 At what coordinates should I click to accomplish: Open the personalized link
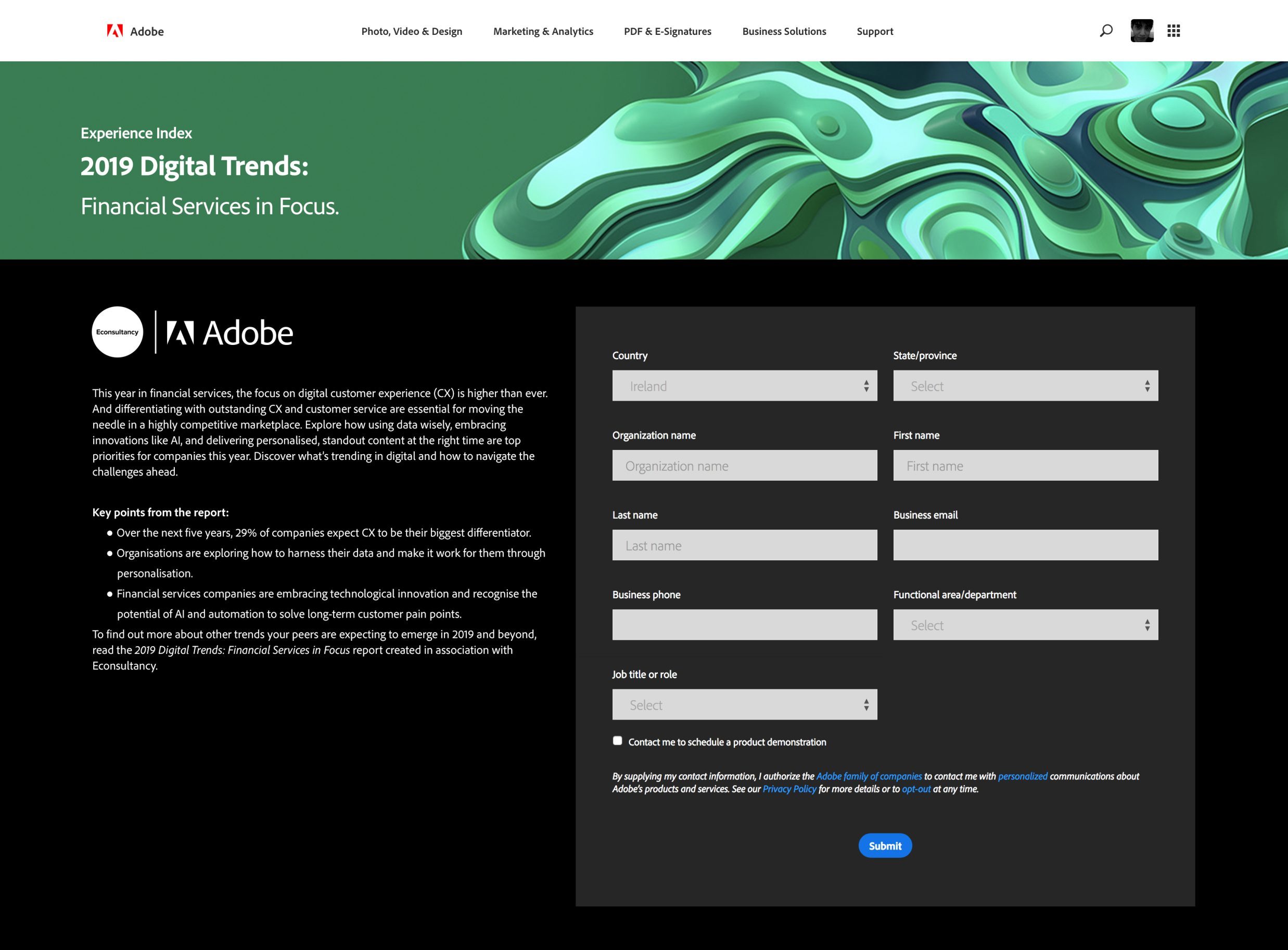tap(1022, 776)
